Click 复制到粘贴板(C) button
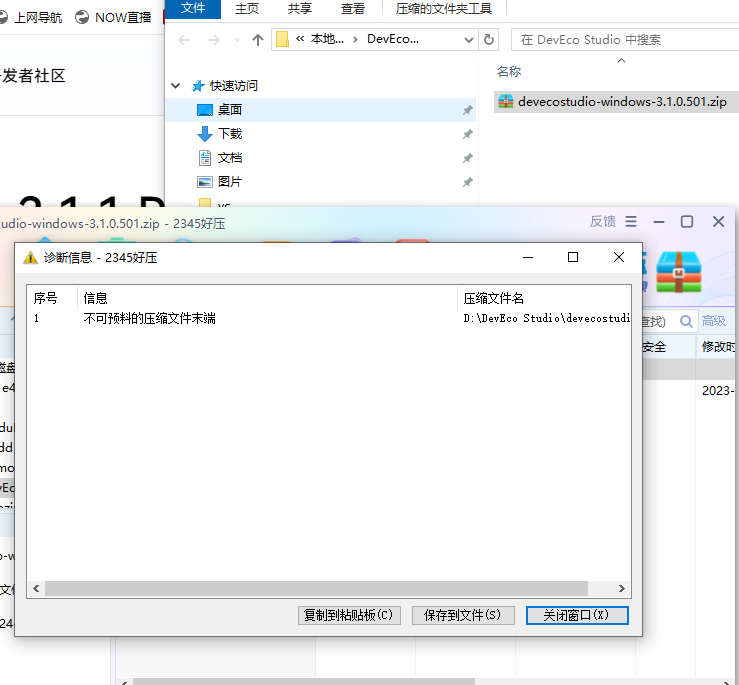 (x=349, y=615)
